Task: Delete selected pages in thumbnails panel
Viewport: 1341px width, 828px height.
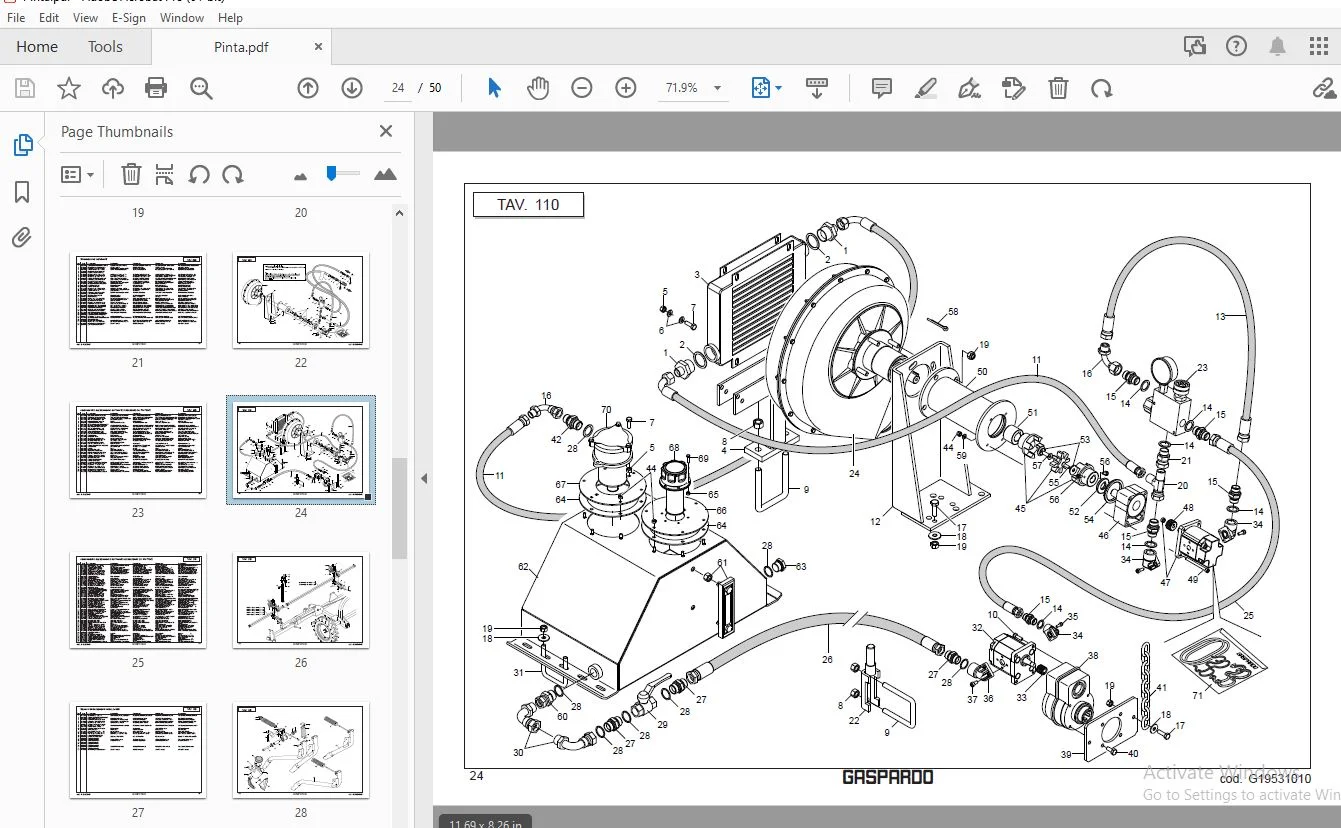Action: click(131, 174)
